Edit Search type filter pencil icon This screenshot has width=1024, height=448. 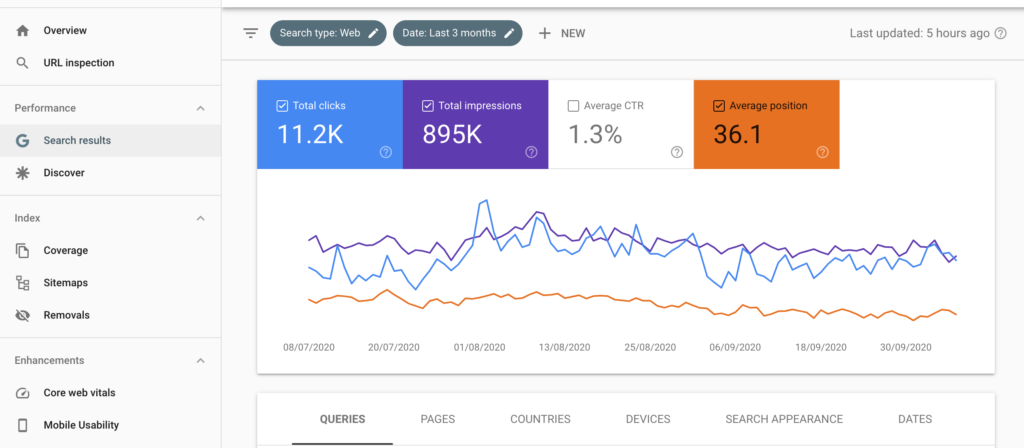373,33
